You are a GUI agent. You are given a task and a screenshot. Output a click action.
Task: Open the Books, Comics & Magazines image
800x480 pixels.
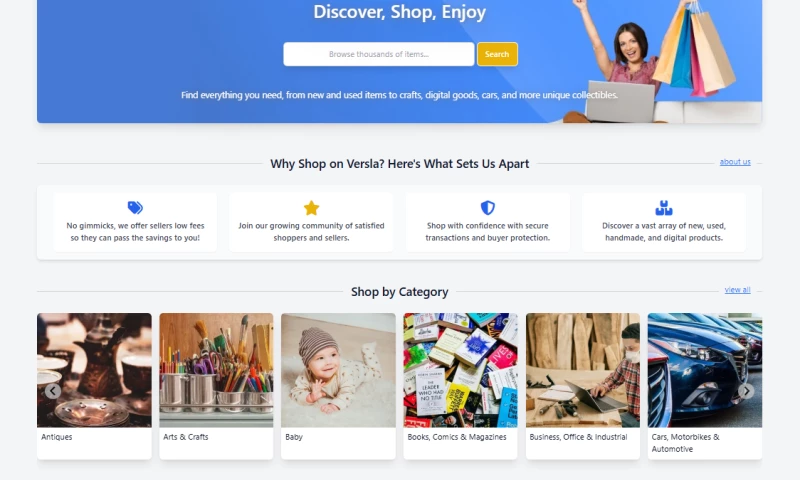pos(460,370)
